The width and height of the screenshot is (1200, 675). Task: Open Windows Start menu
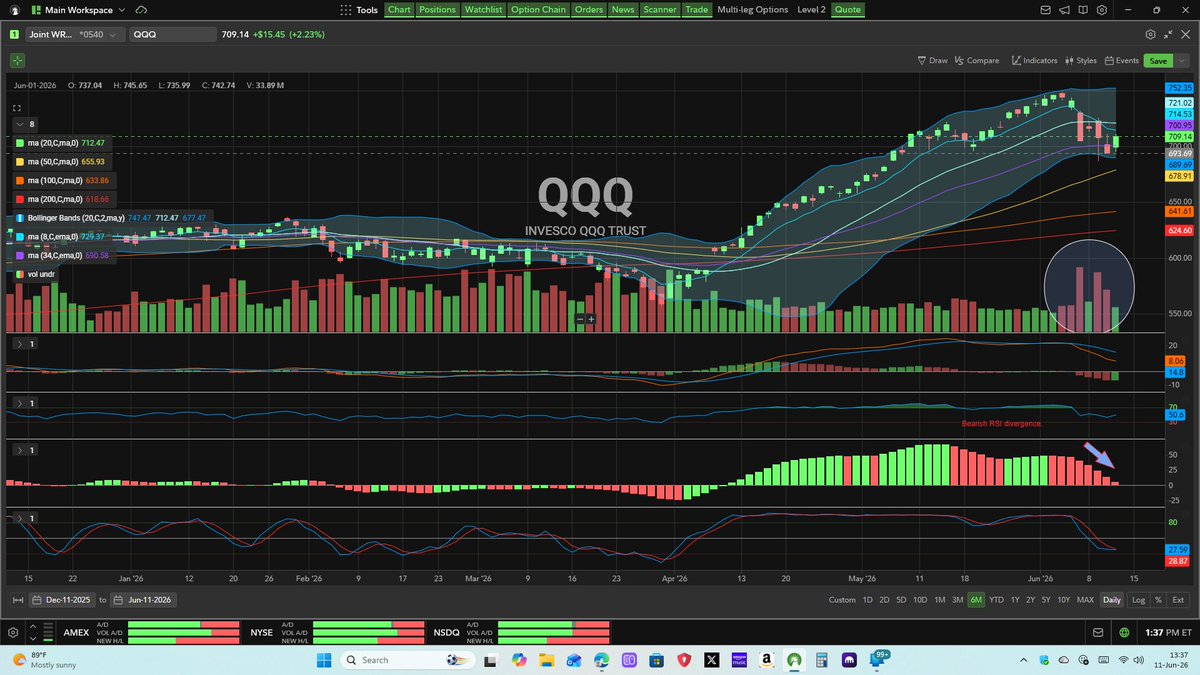(323, 660)
